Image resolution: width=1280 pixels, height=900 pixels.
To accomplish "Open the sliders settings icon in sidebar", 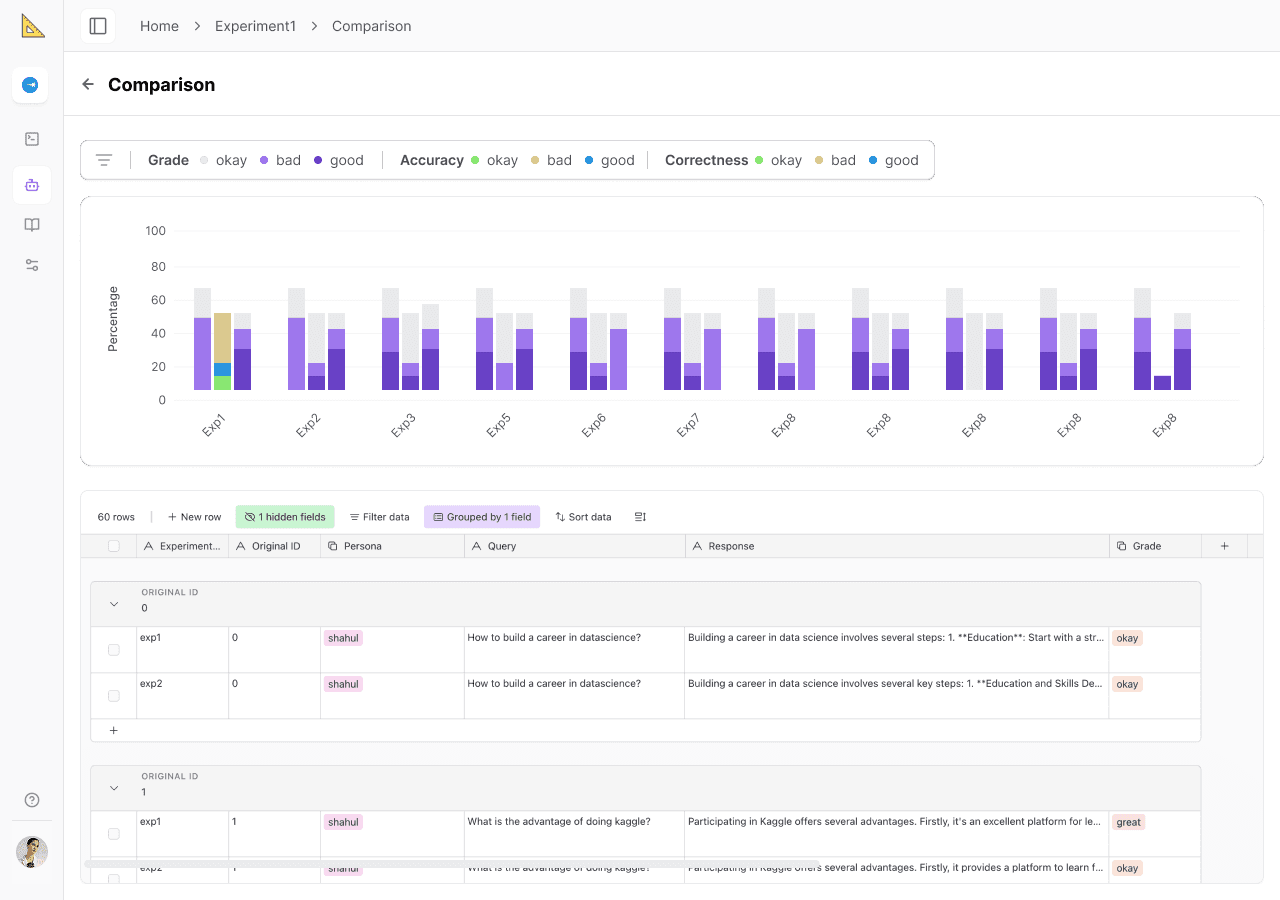I will click(32, 265).
